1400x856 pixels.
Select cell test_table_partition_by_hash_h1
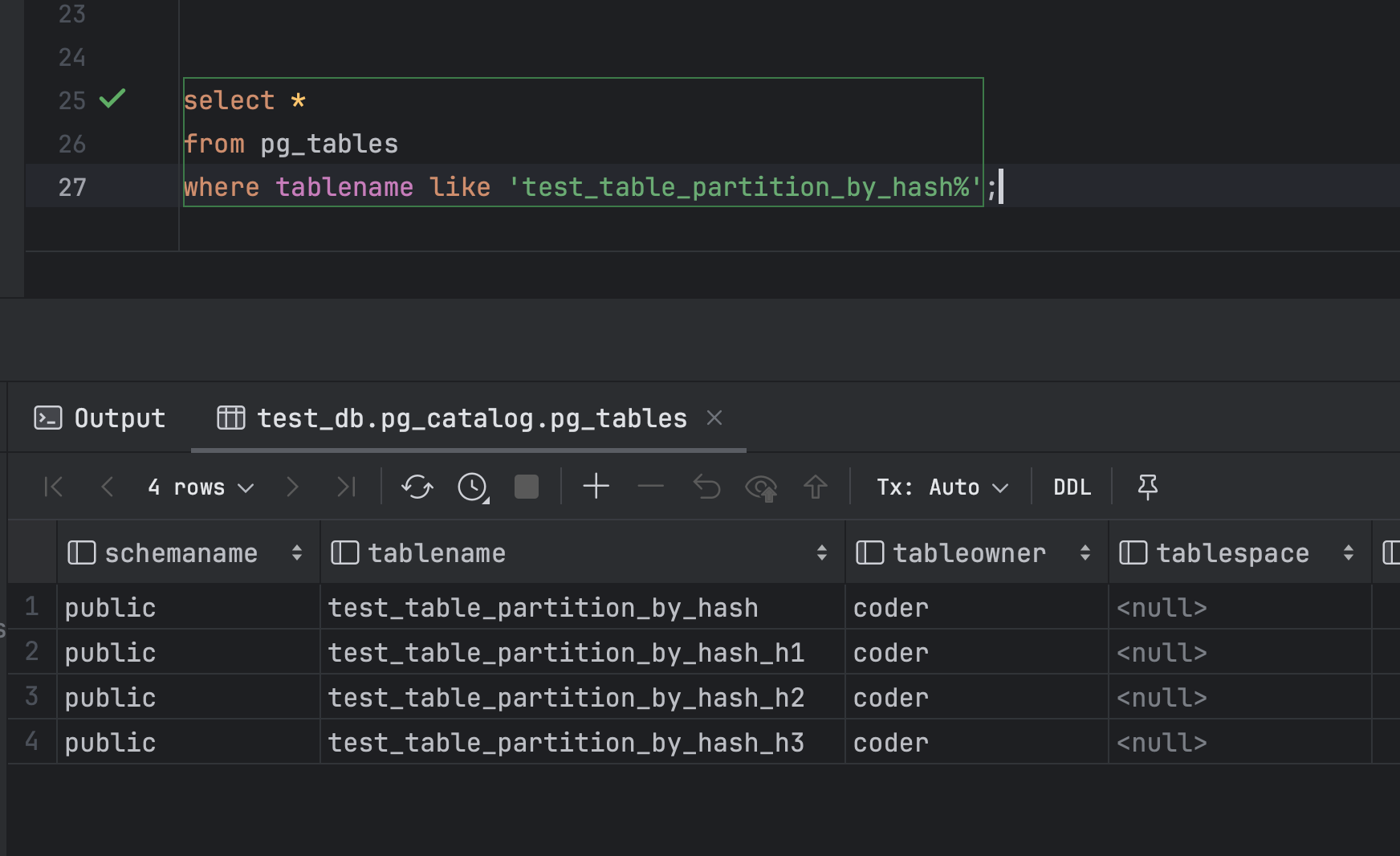point(583,652)
